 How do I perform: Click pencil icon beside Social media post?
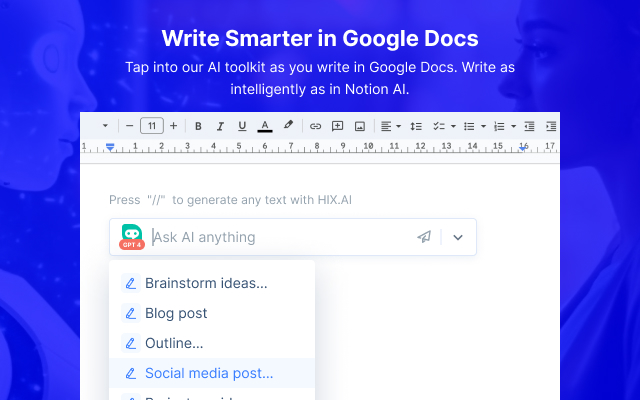[131, 373]
